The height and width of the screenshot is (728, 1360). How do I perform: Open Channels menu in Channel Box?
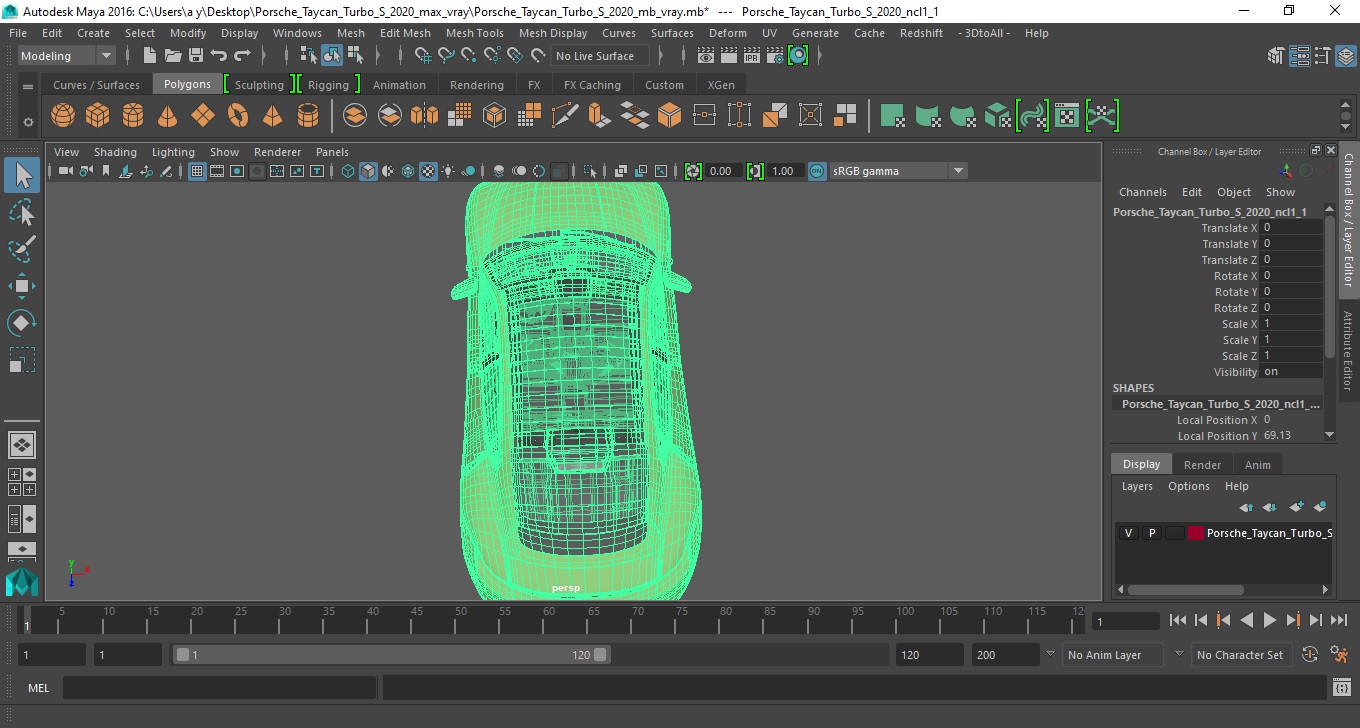click(x=1142, y=192)
